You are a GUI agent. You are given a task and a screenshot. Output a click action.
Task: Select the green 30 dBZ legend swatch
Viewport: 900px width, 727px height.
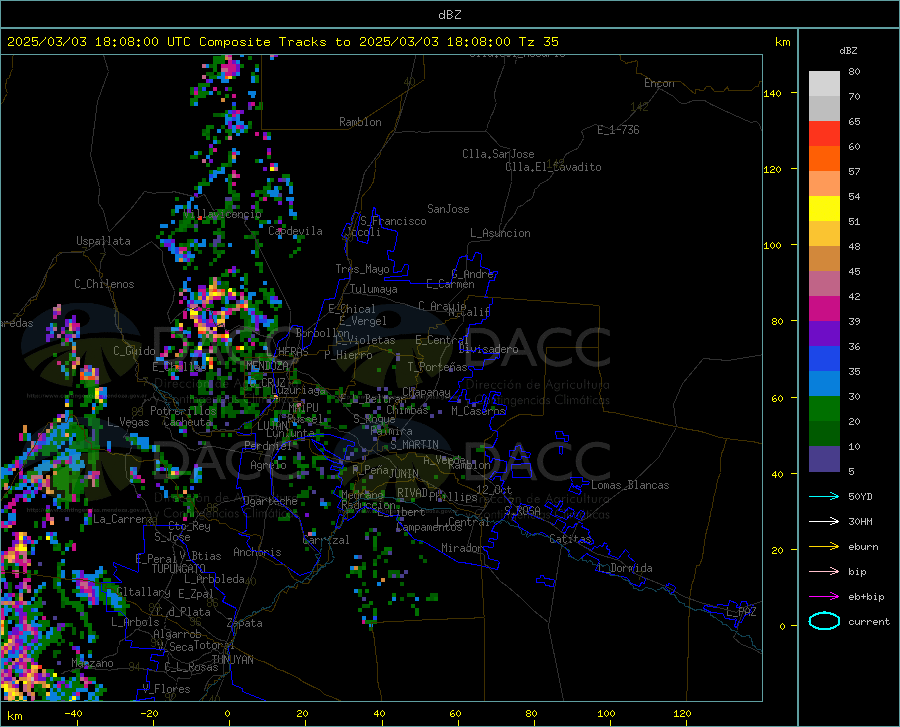pyautogui.click(x=824, y=409)
